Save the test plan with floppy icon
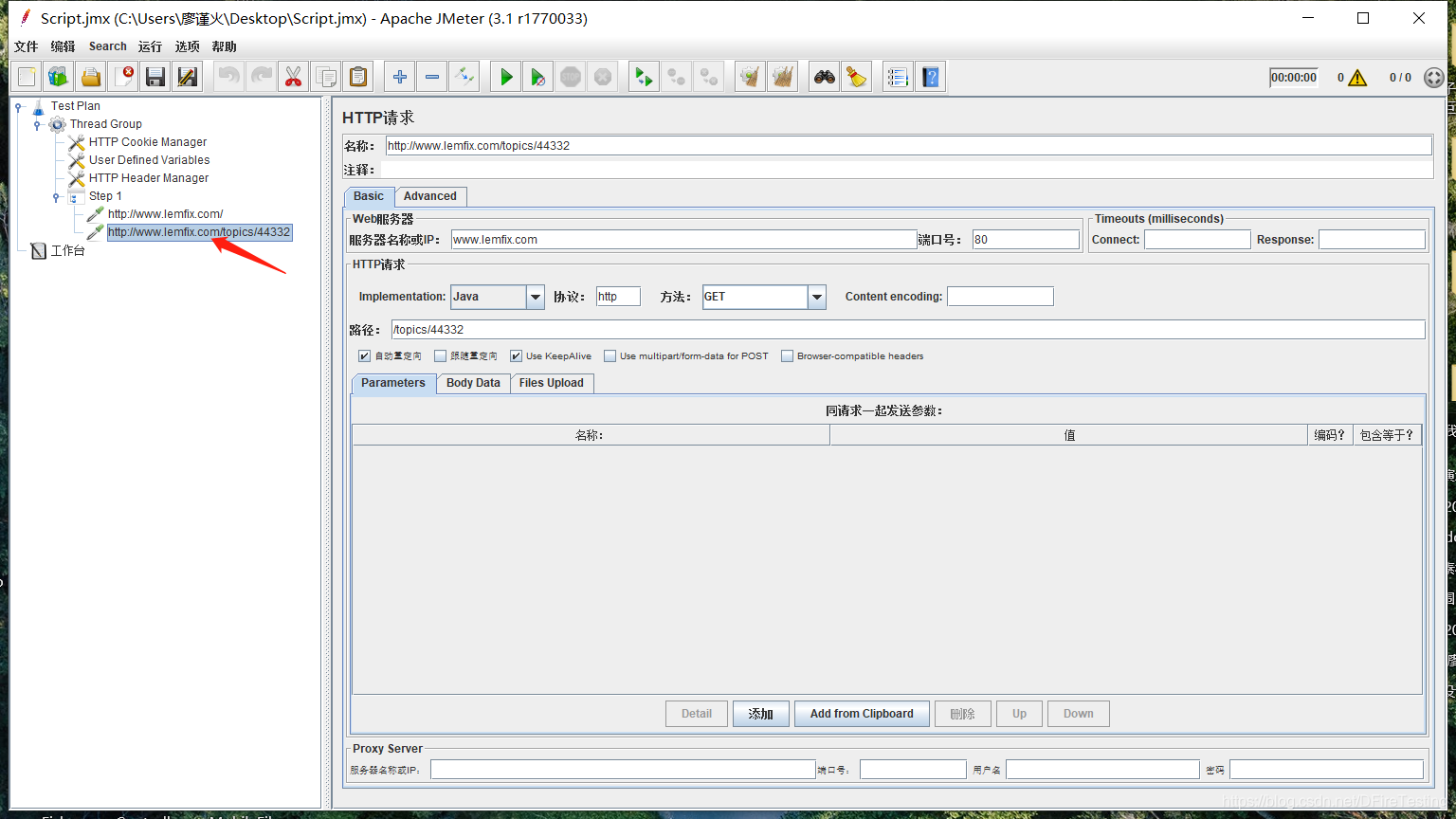This screenshot has height=819, width=1456. click(x=155, y=77)
